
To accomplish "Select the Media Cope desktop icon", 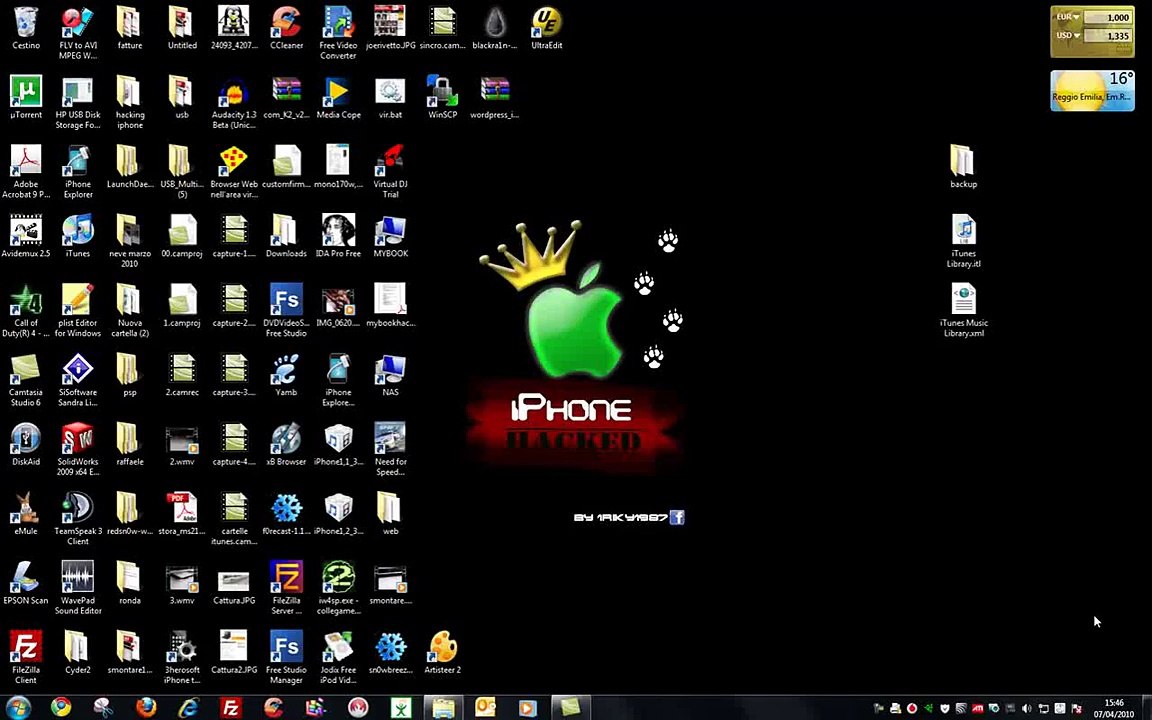I will coord(338,98).
